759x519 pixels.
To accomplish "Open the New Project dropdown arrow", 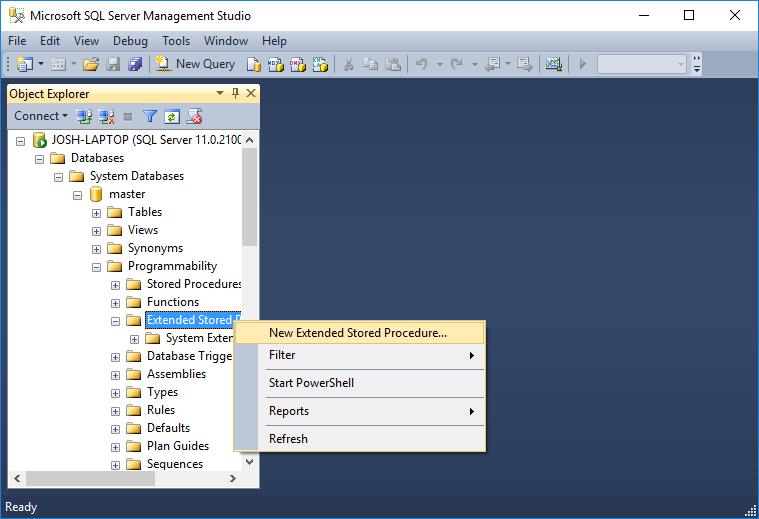I will point(41,64).
